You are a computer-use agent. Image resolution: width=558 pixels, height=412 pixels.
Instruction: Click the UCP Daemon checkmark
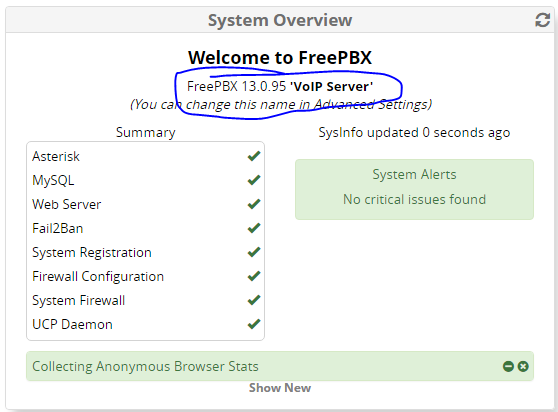click(254, 324)
